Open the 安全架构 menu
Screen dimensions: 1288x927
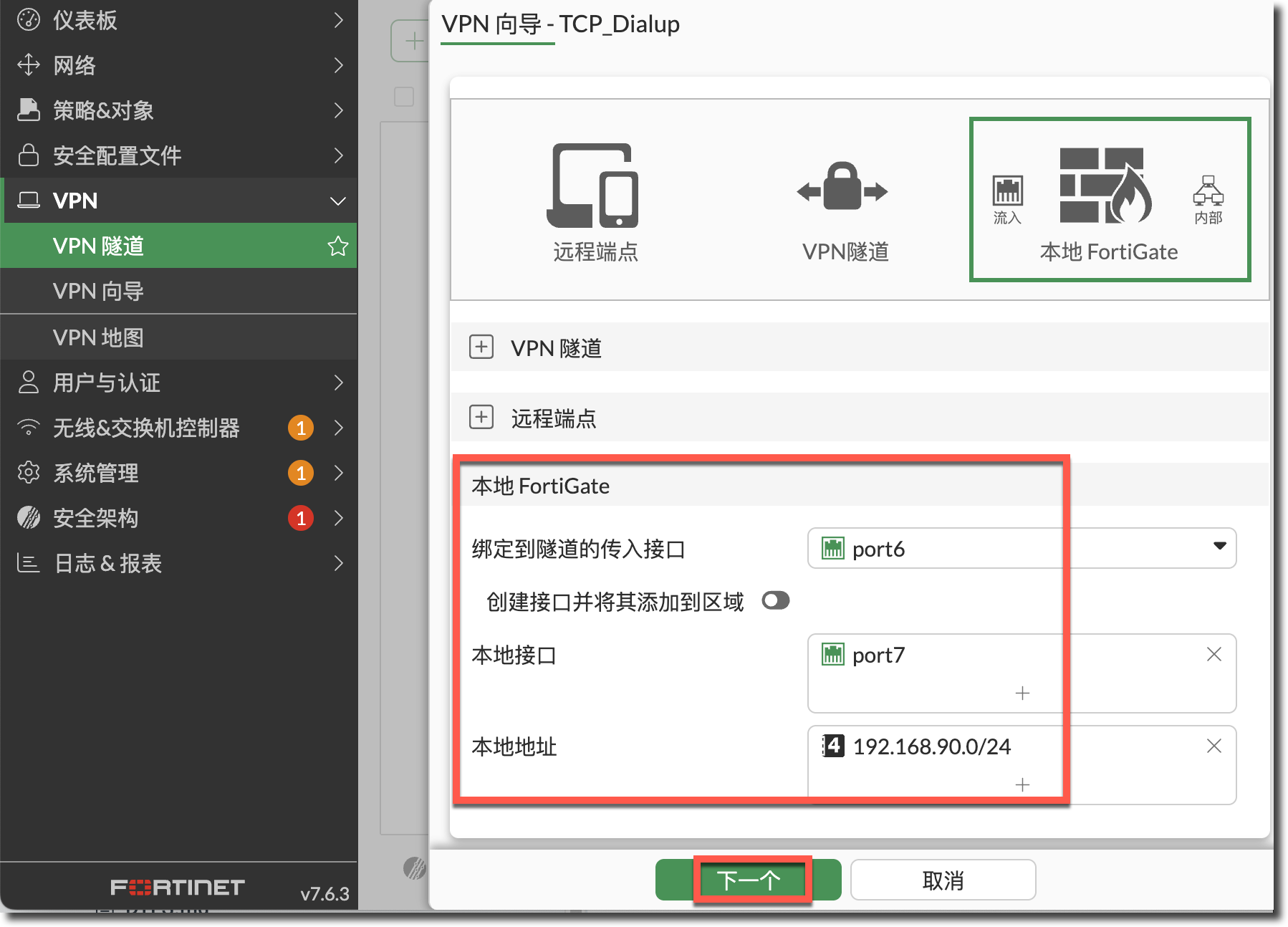(x=179, y=518)
